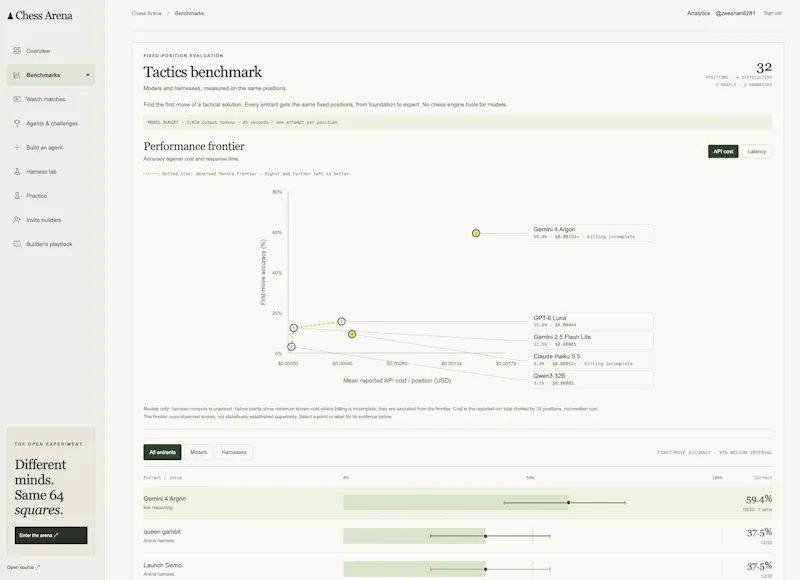Click the Tactics benchmark heading
Image resolution: width=800 pixels, height=580 pixels.
coord(203,72)
